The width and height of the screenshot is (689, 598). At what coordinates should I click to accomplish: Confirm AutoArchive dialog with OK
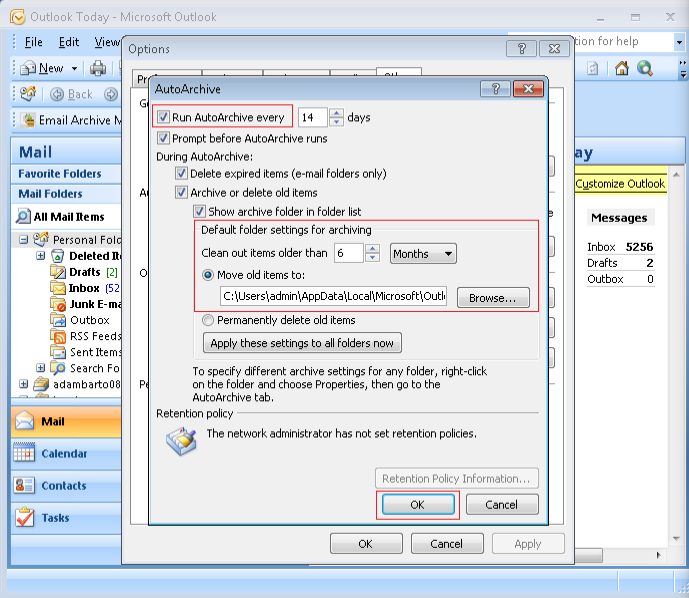click(418, 504)
